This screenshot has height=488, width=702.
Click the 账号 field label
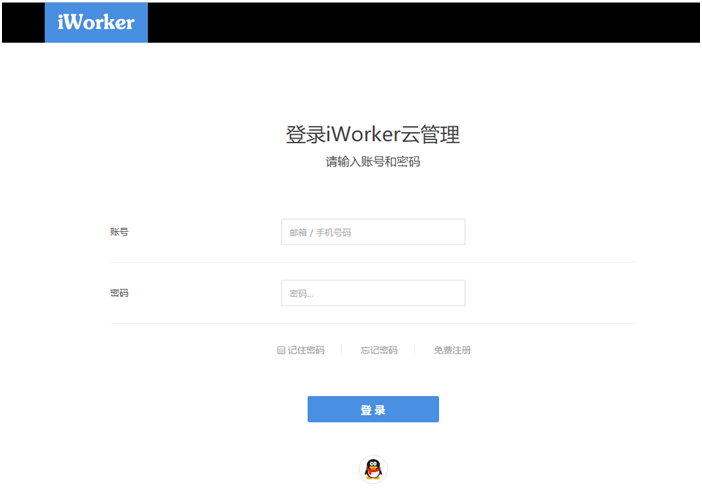[119, 232]
